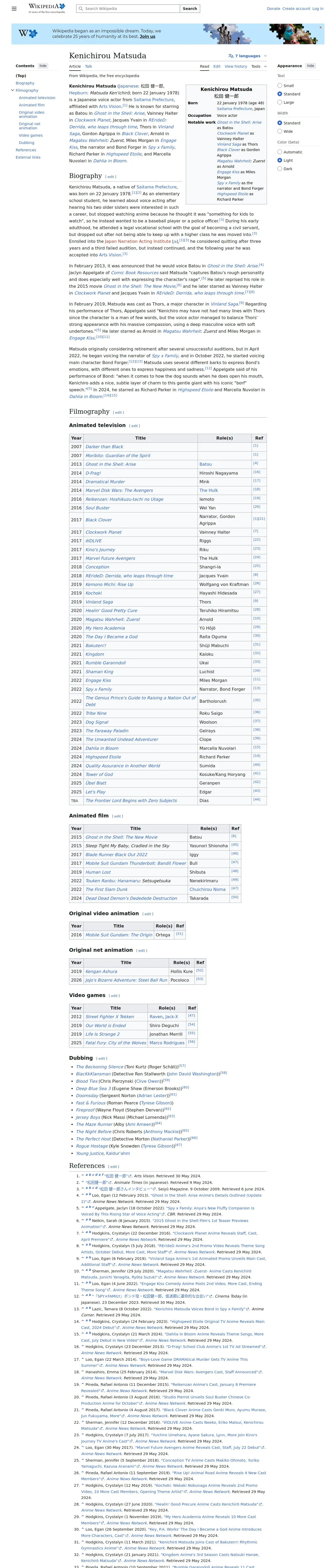Viewport: 336px width, 1568px height.
Task: Jump to References in contents
Action: pos(26,150)
